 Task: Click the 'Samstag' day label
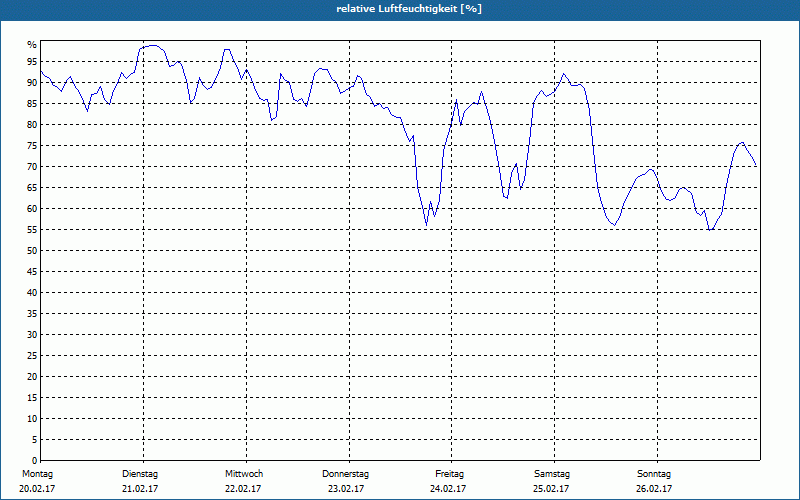click(x=552, y=474)
